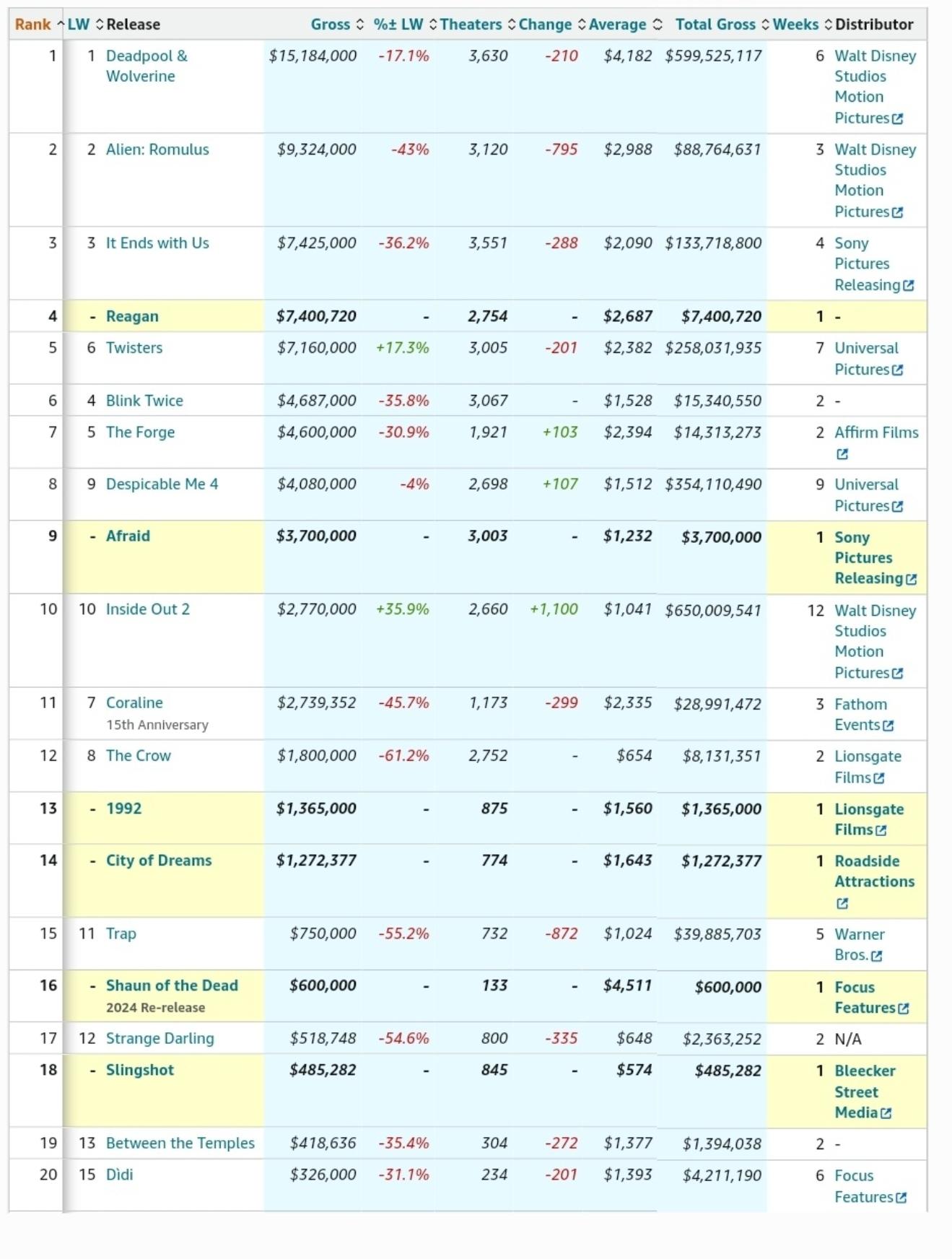The image size is (952, 1259).
Task: Open The Forge release link
Action: [x=140, y=432]
